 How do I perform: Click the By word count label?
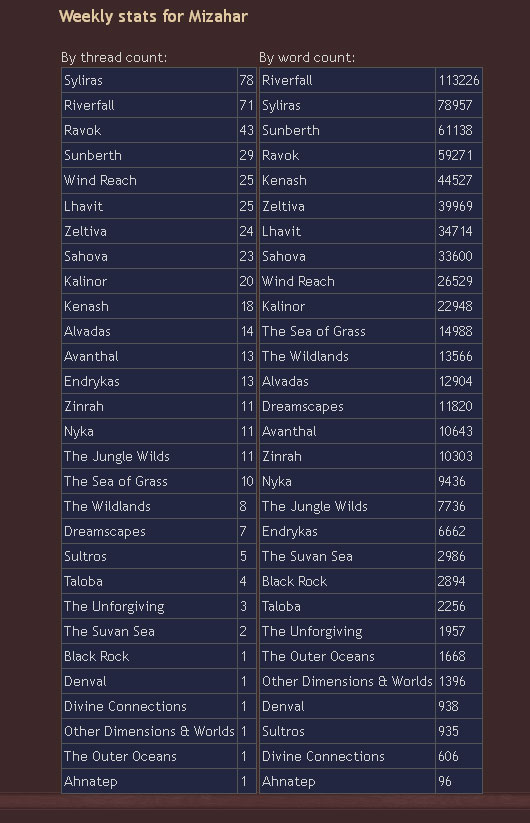point(307,57)
